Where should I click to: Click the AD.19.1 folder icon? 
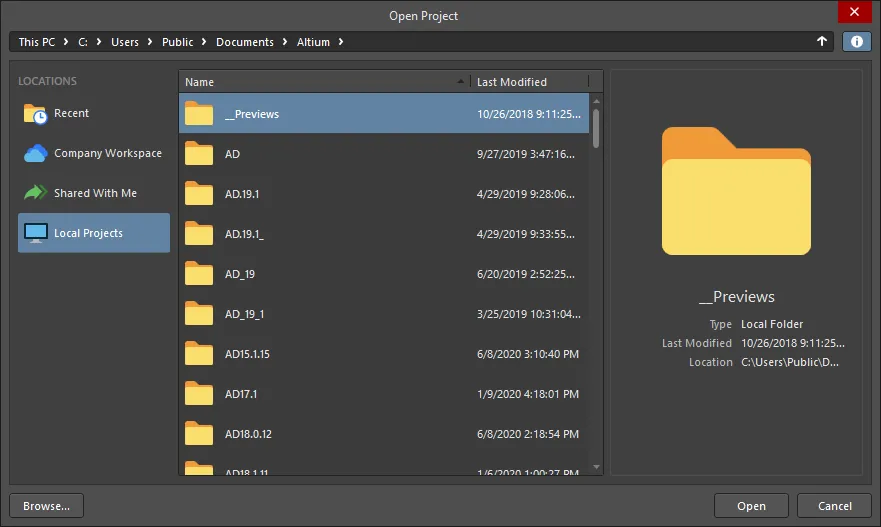(x=199, y=193)
